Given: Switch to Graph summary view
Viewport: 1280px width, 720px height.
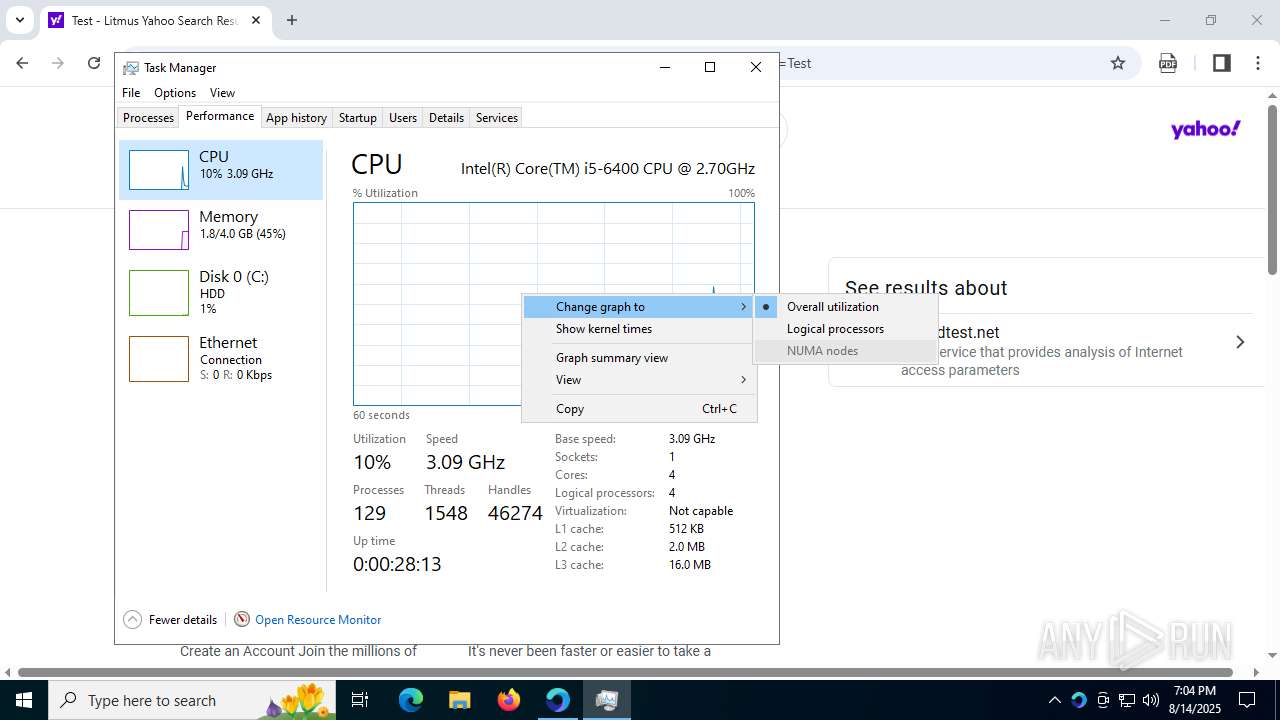Looking at the screenshot, I should coord(639,358).
